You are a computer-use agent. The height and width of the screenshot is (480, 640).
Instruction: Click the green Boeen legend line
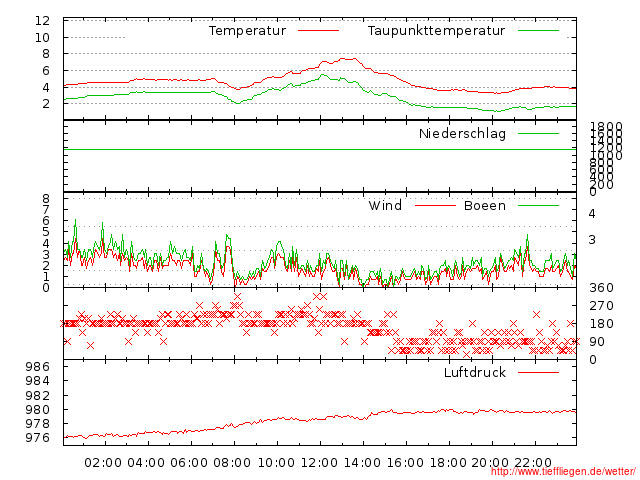click(538, 205)
